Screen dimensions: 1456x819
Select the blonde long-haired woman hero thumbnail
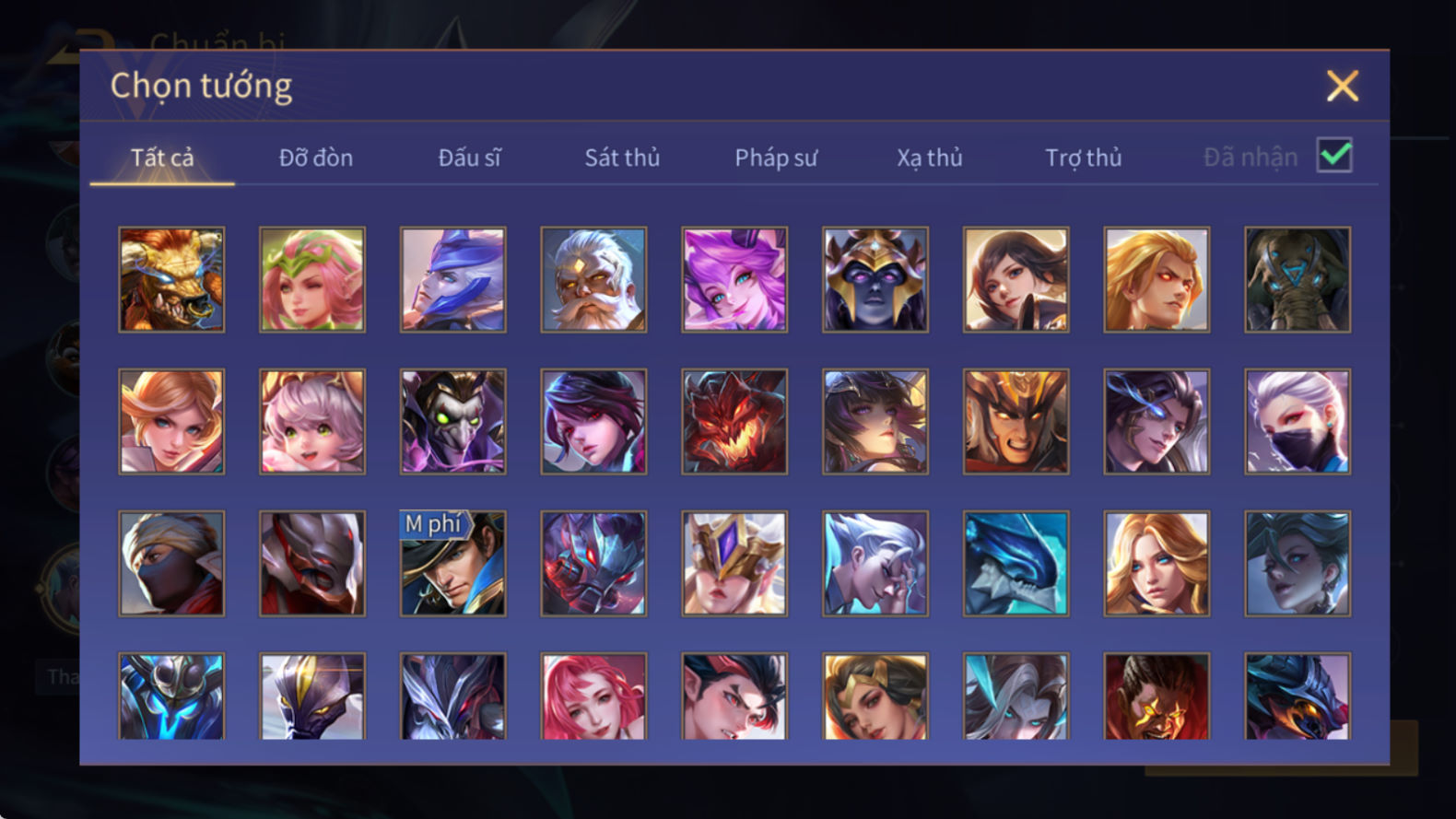[x=1157, y=564]
